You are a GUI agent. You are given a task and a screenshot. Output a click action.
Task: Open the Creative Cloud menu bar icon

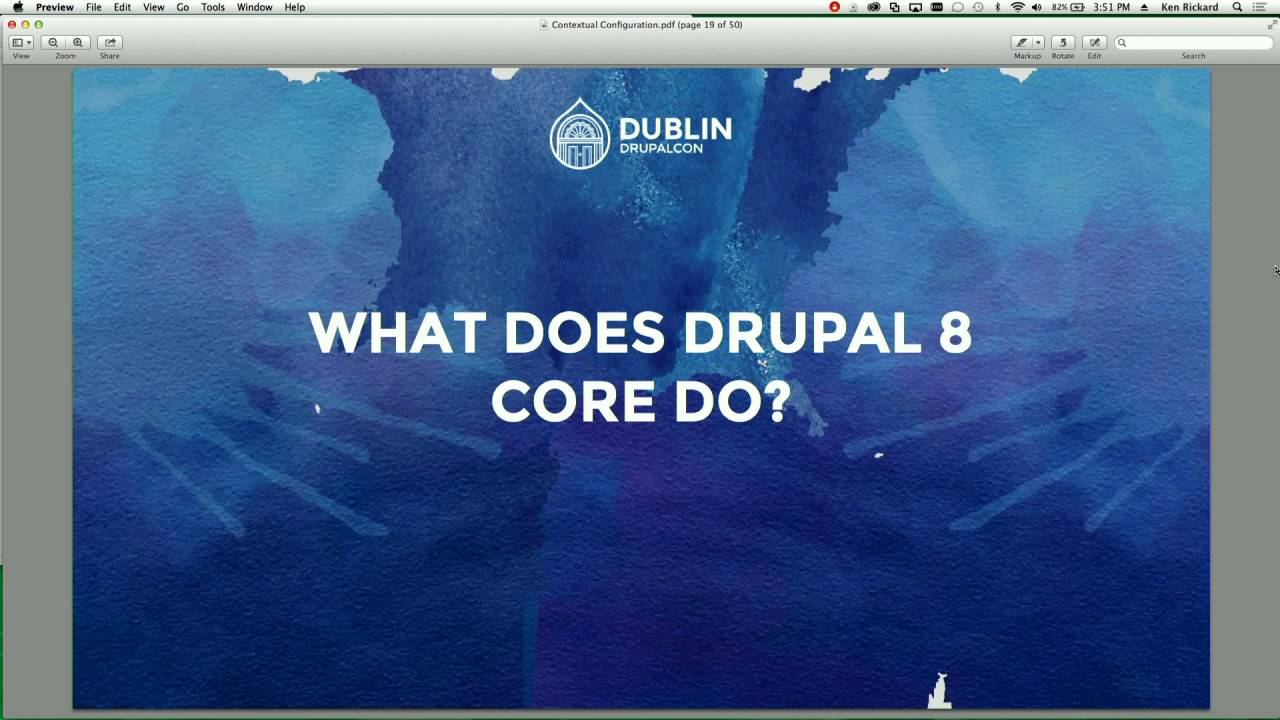pos(874,7)
